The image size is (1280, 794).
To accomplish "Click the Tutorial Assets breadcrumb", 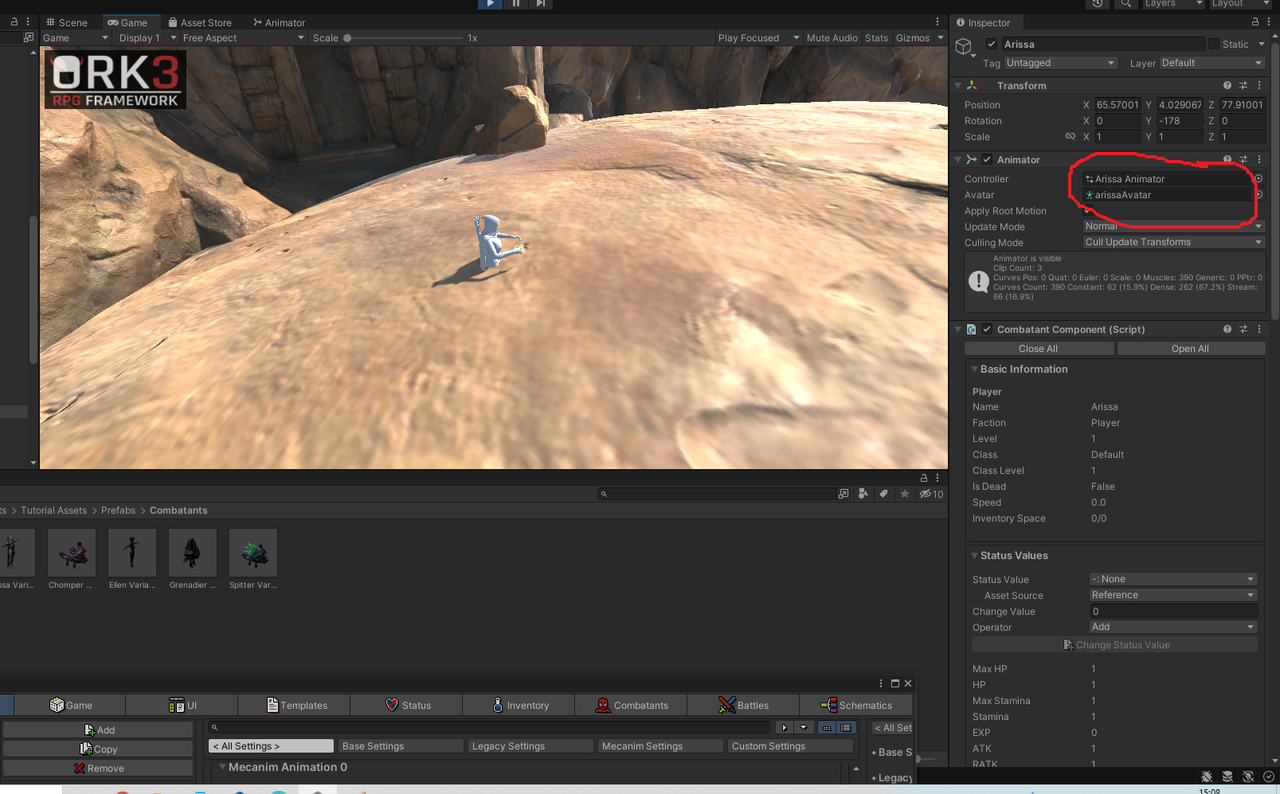I will point(54,510).
